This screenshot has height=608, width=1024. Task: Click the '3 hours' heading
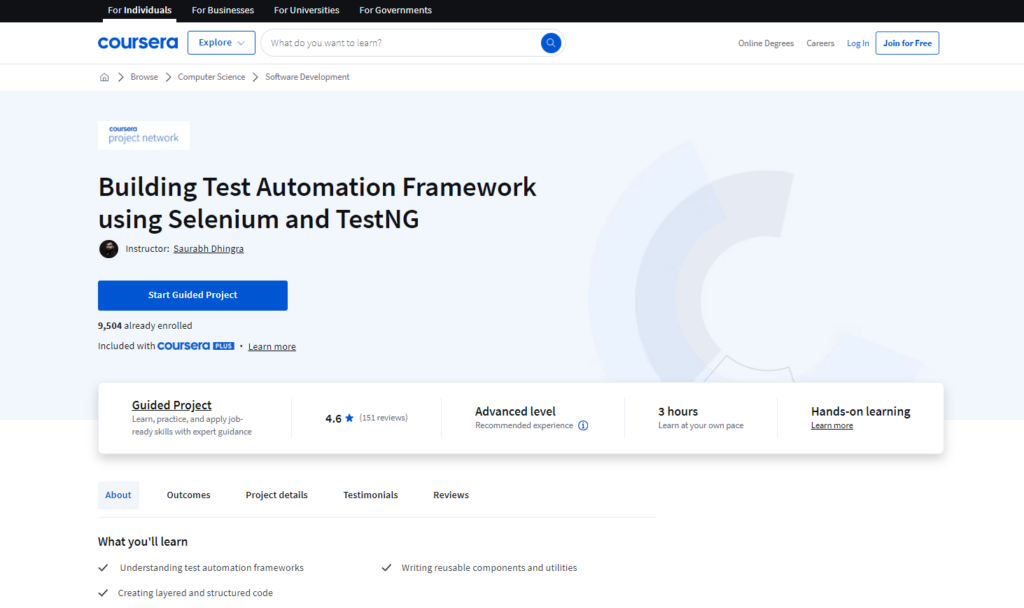(x=678, y=411)
